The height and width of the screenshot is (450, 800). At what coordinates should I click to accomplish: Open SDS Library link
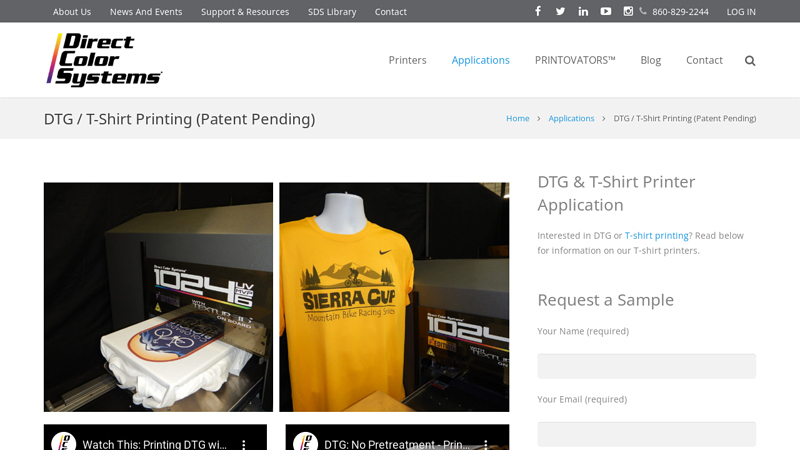[332, 12]
